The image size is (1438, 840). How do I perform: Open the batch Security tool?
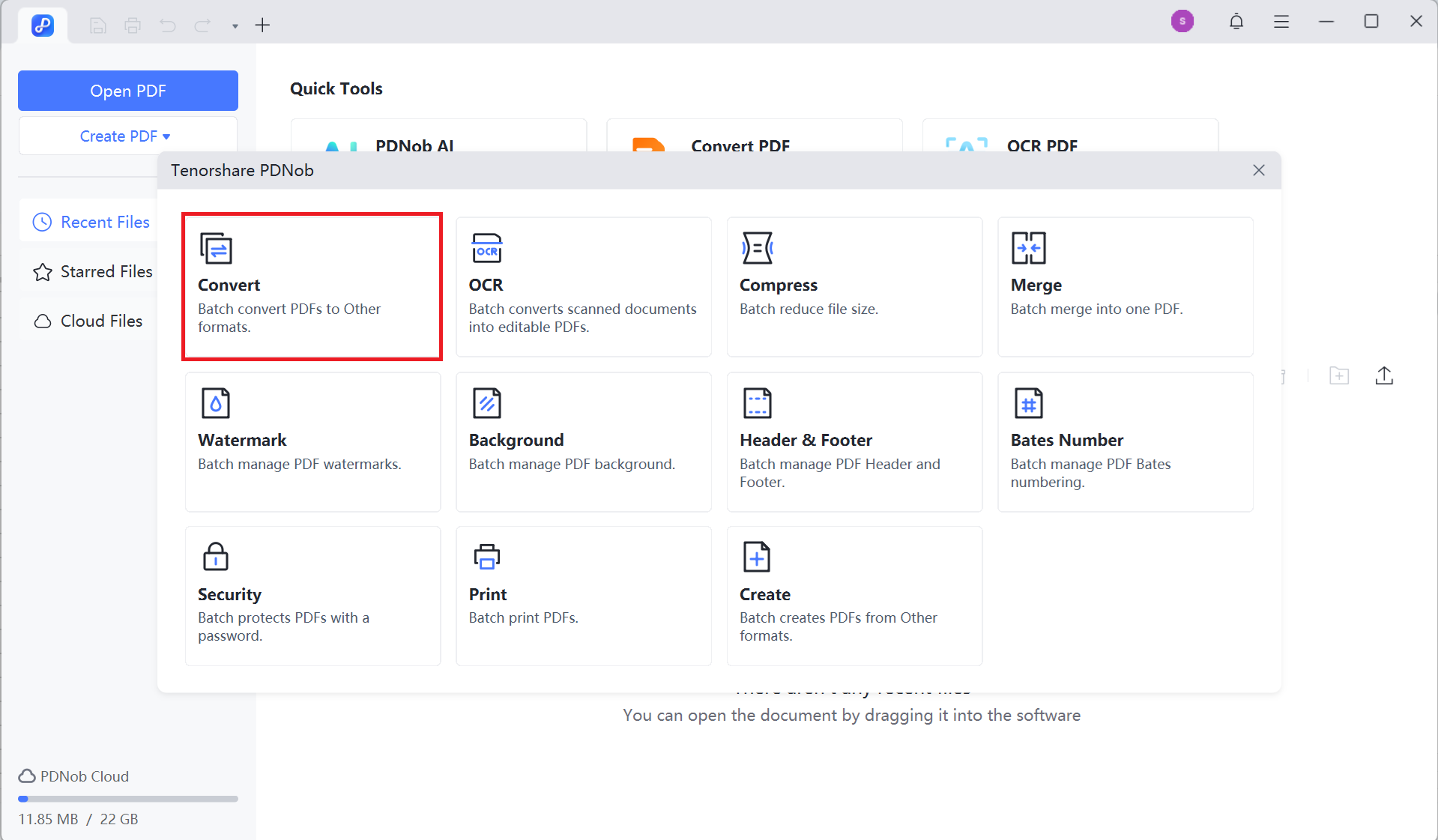pyautogui.click(x=312, y=596)
